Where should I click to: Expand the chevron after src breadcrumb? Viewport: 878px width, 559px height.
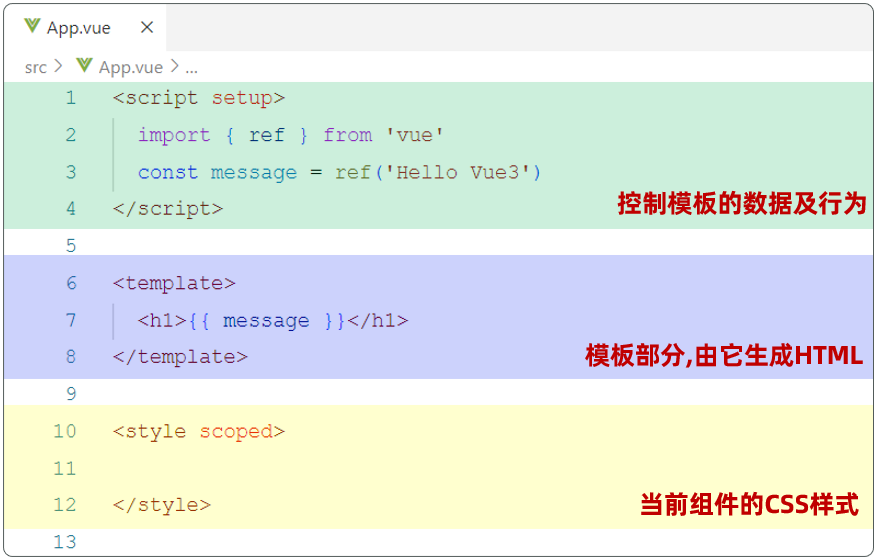tap(58, 67)
